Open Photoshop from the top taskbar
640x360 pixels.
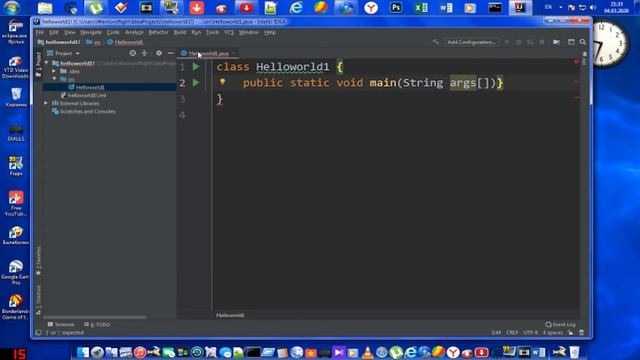[396, 7]
